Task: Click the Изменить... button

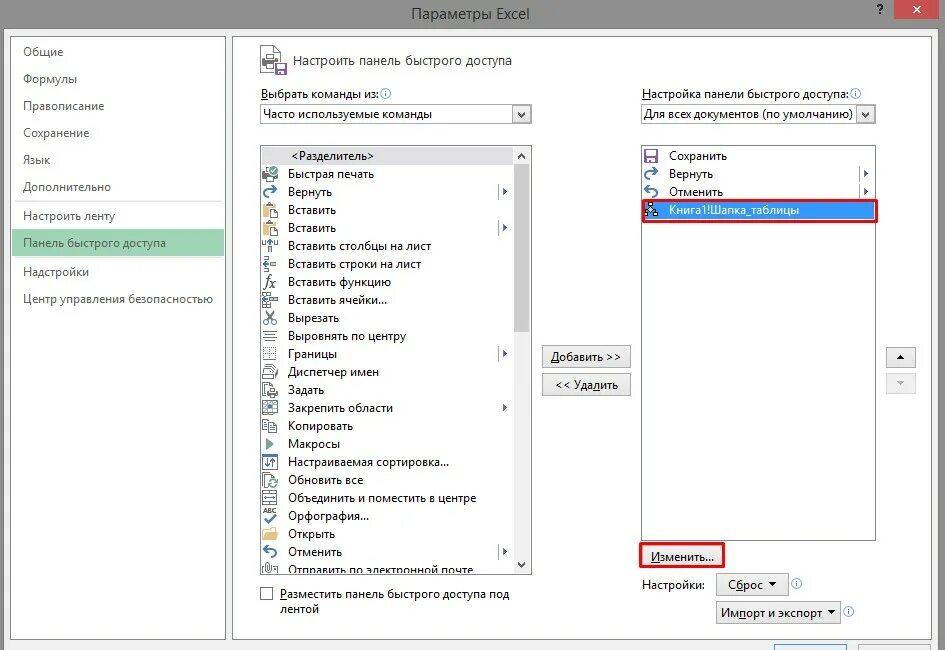Action: pos(682,556)
